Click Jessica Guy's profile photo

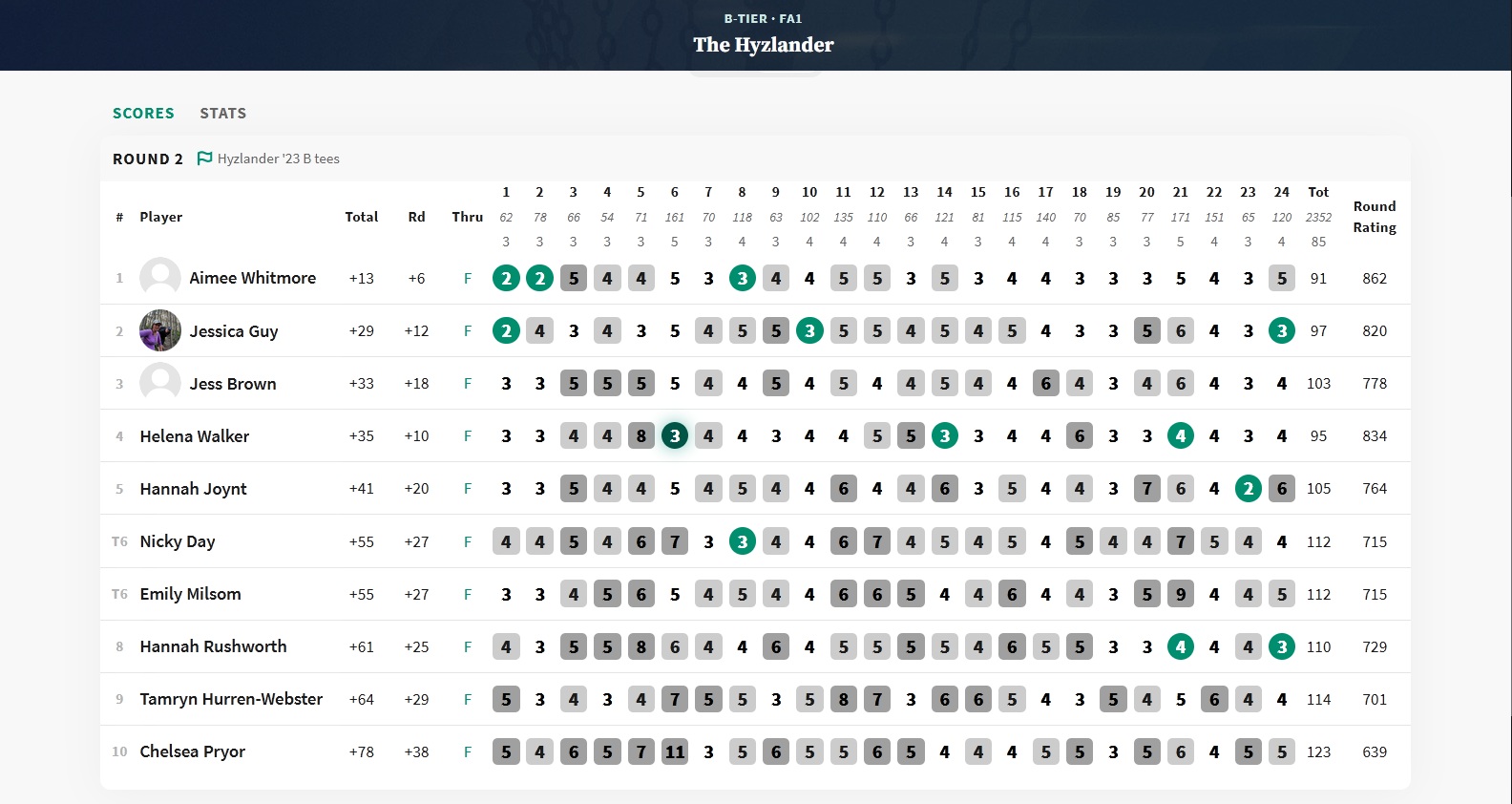160,330
